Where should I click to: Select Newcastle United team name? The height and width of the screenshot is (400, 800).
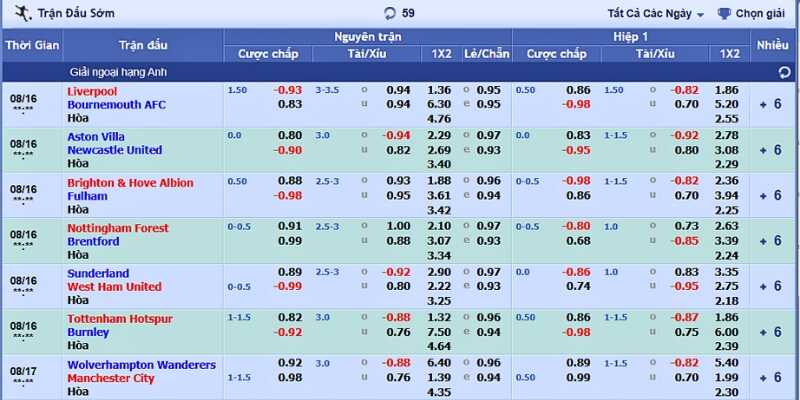pyautogui.click(x=115, y=150)
